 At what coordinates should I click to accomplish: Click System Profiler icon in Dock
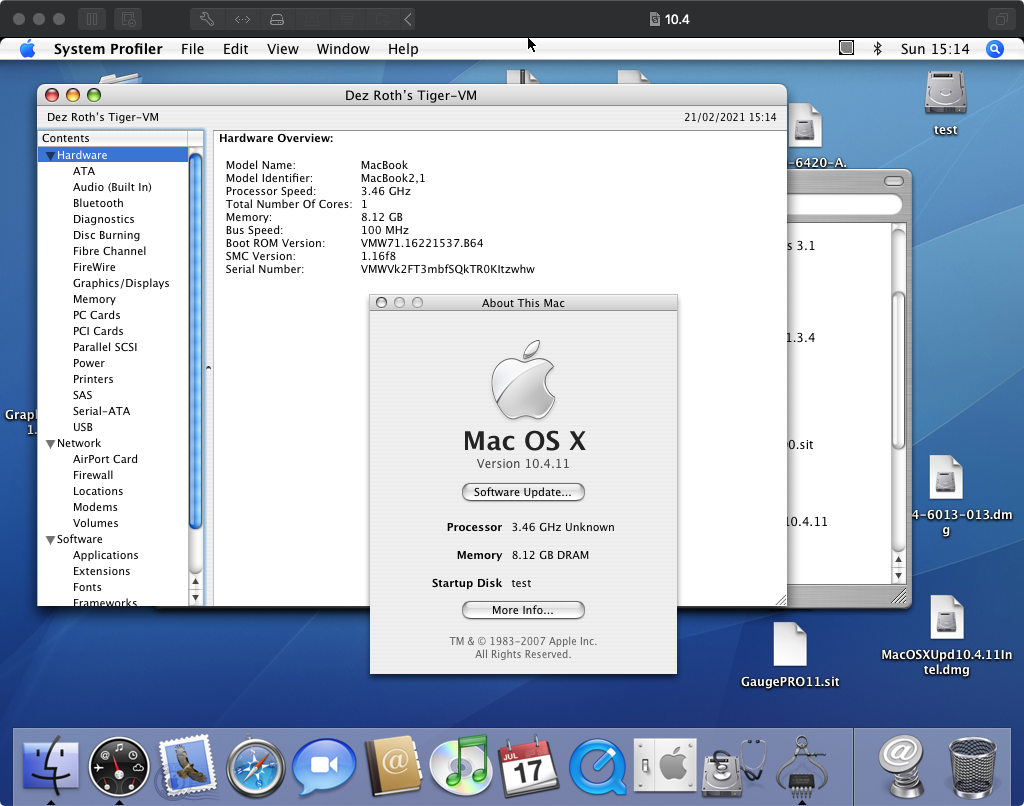point(802,767)
